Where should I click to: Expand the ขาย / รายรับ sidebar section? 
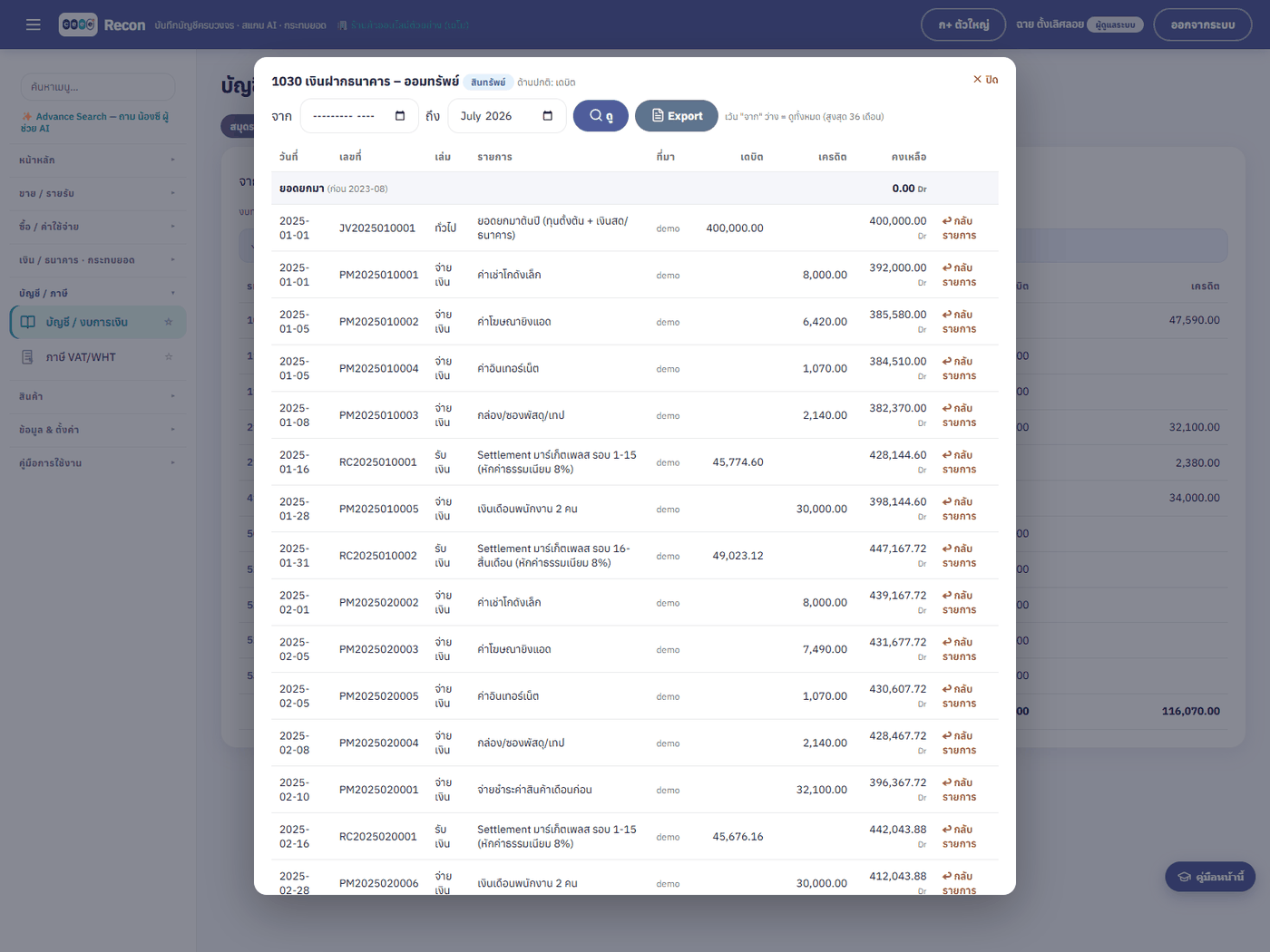(x=97, y=194)
